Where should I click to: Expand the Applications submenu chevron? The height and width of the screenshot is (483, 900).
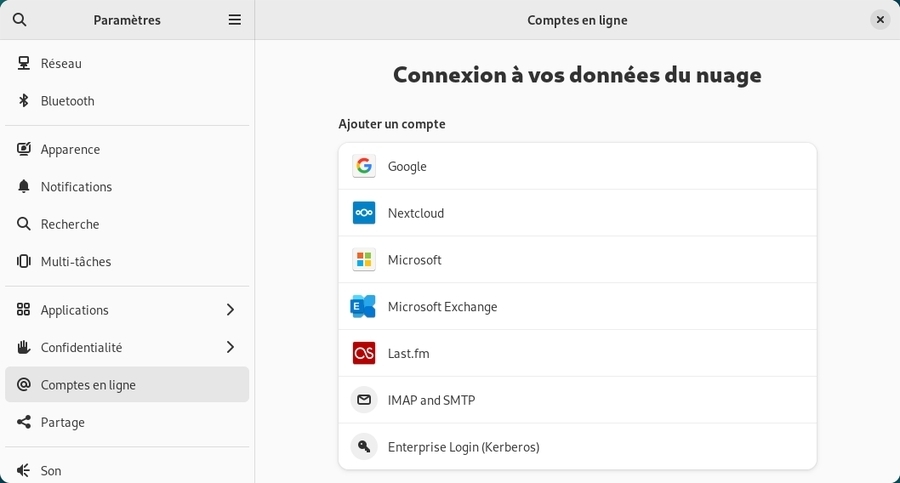230,310
